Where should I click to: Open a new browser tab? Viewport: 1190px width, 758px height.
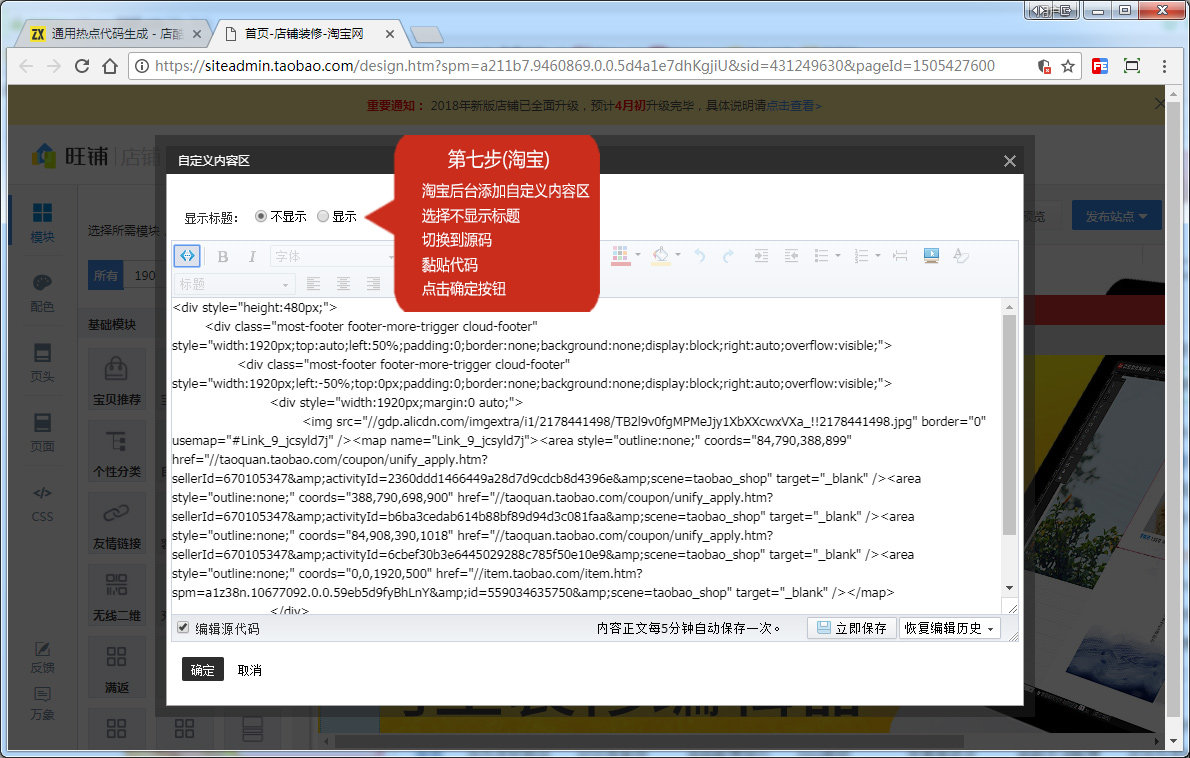coord(426,35)
